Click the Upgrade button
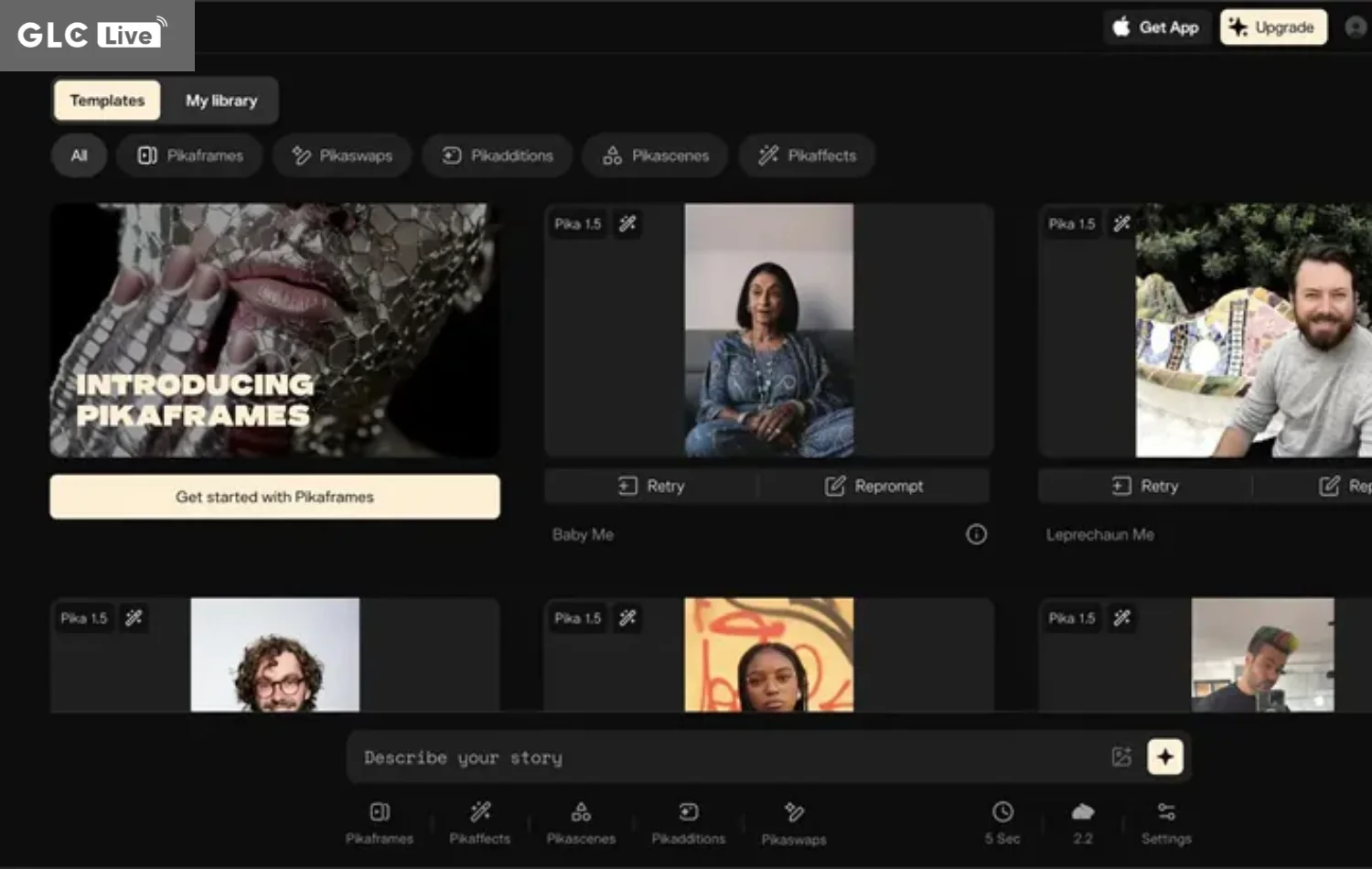 [x=1273, y=27]
